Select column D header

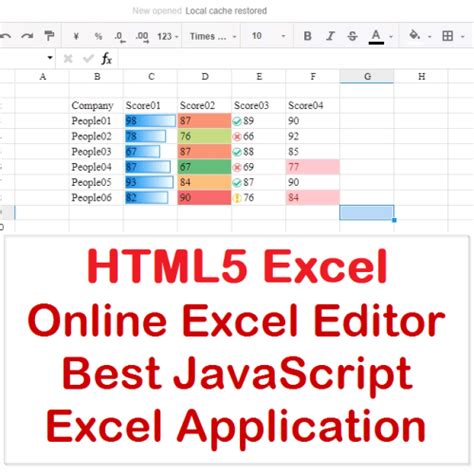pyautogui.click(x=205, y=77)
